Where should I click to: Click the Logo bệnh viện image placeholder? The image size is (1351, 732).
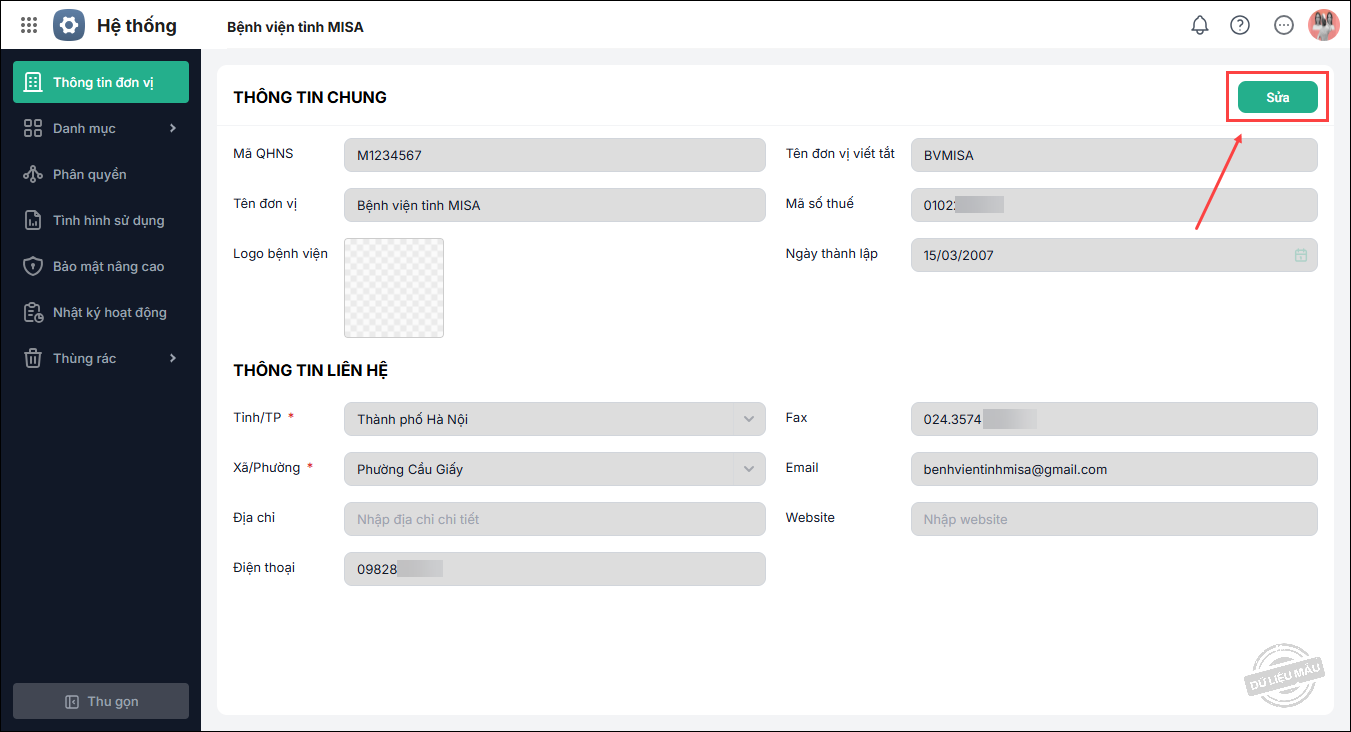(x=394, y=288)
